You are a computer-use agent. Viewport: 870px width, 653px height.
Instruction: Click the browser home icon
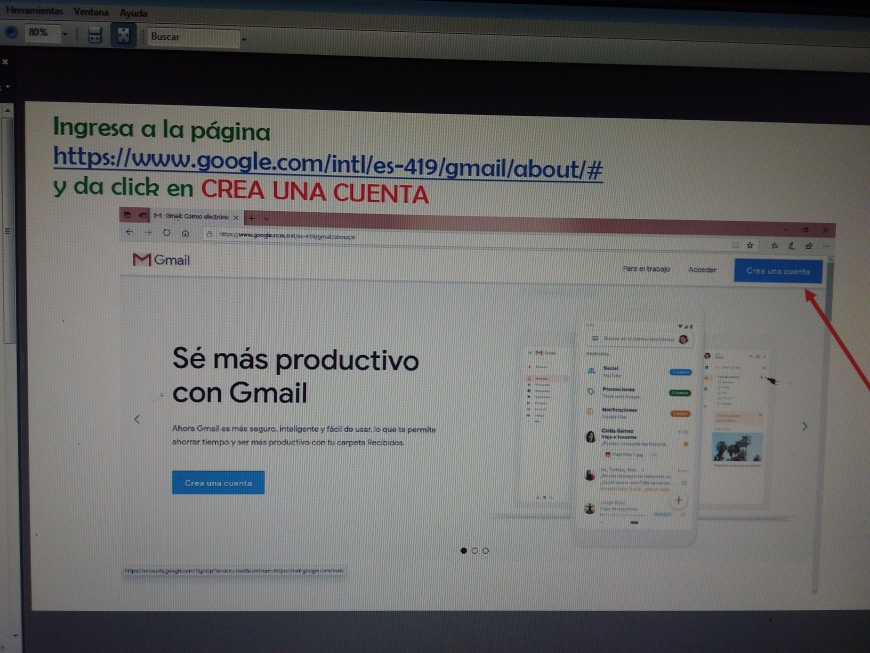coord(185,234)
